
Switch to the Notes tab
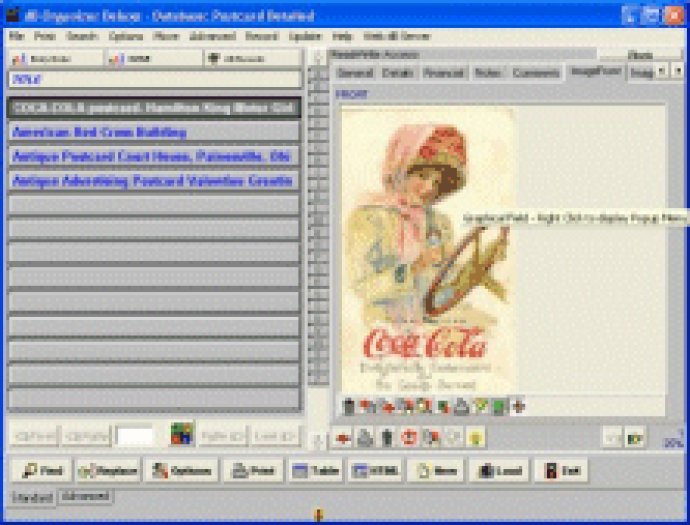[488, 73]
